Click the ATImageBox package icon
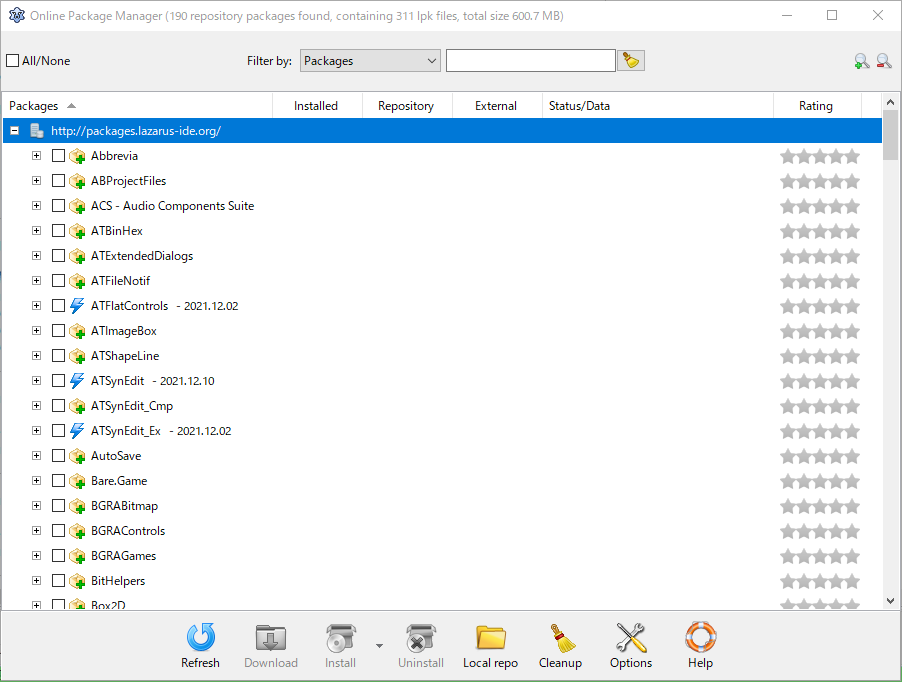 coord(77,331)
